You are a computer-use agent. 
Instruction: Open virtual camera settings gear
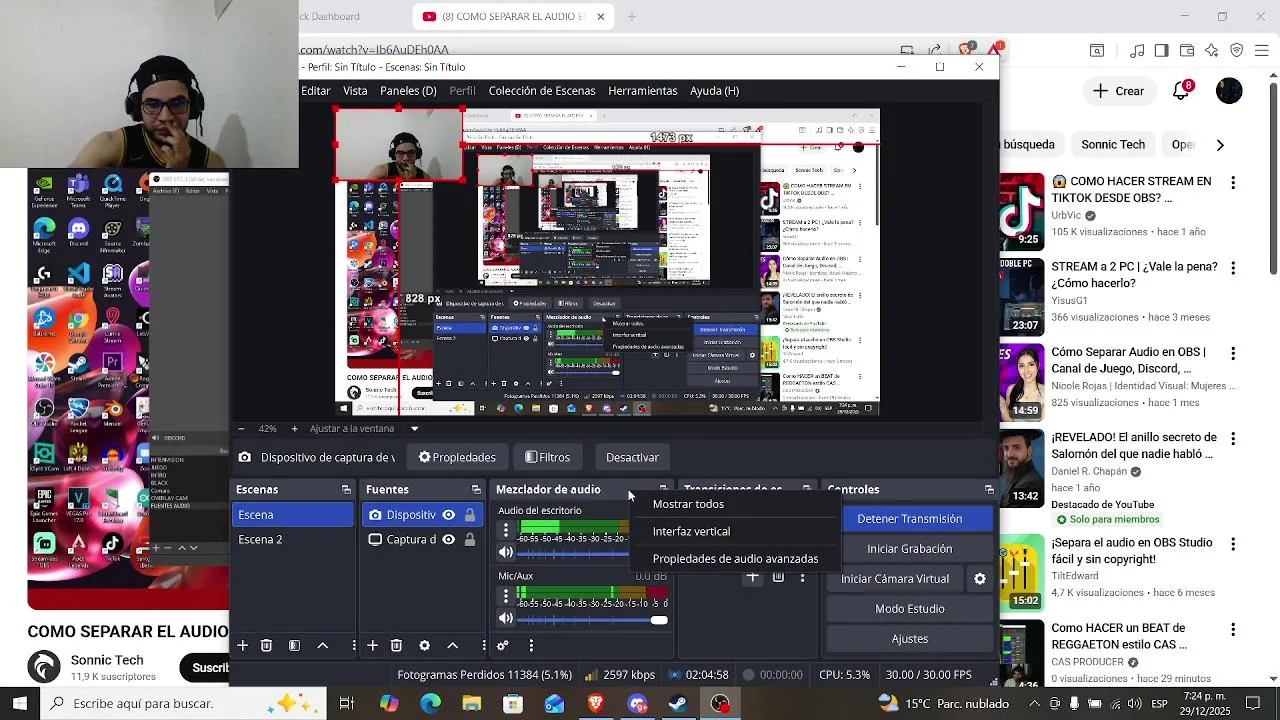[x=980, y=579]
